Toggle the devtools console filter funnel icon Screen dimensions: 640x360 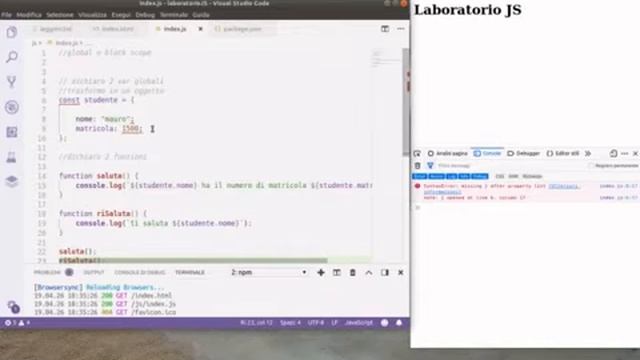pyautogui.click(x=430, y=165)
